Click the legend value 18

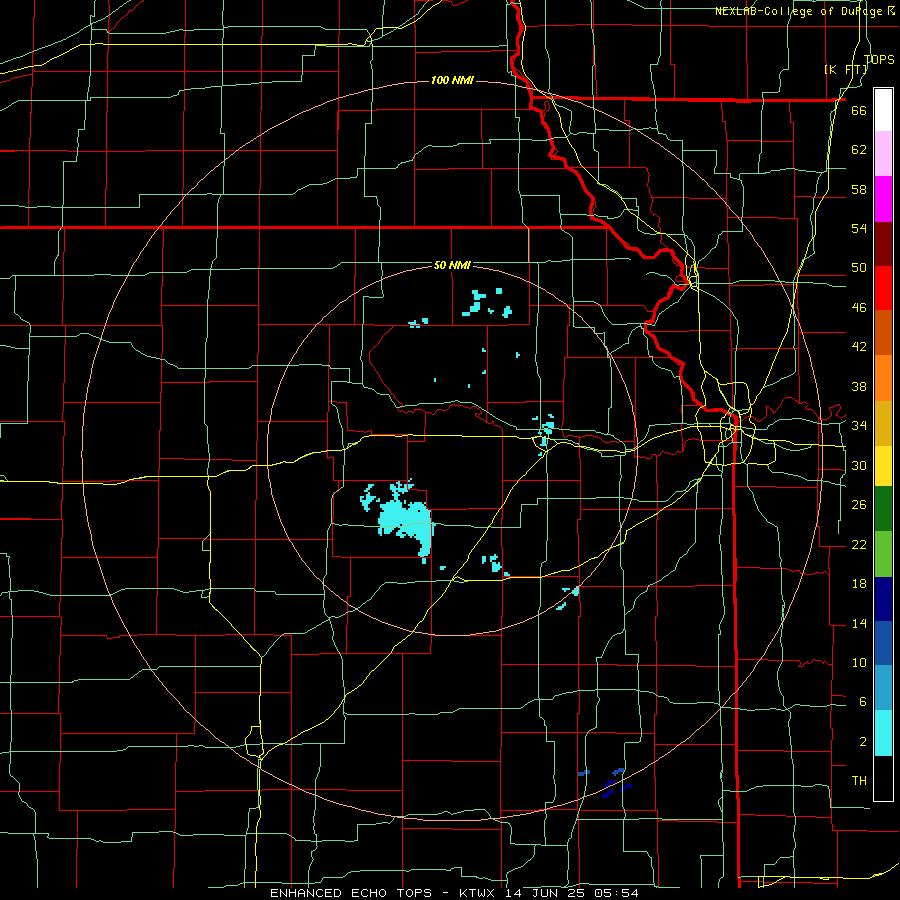click(859, 584)
